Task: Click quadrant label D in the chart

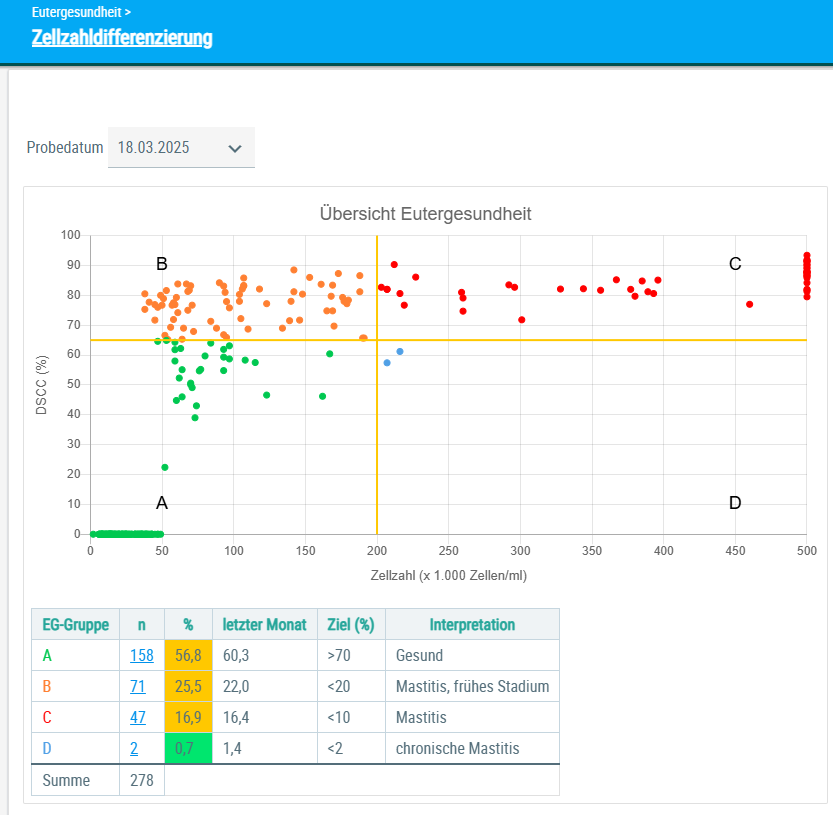Action: (735, 503)
